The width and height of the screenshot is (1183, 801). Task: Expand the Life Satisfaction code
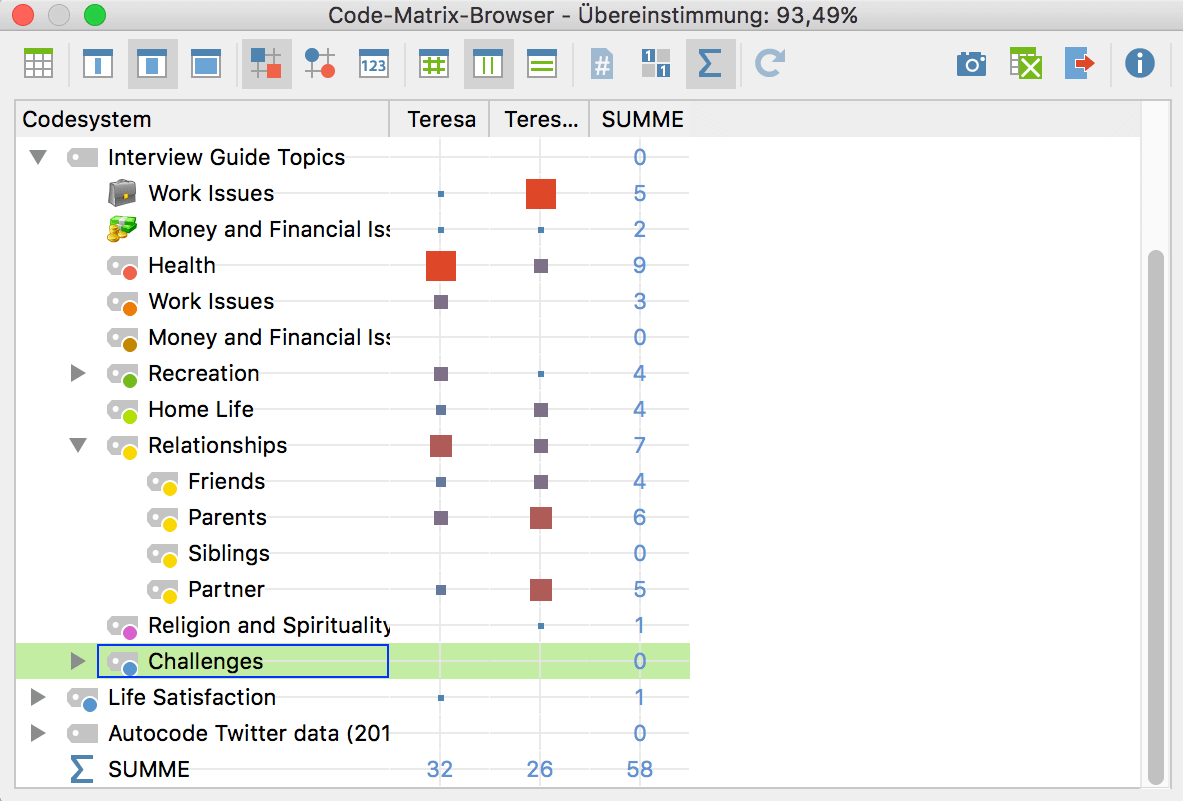pos(38,698)
